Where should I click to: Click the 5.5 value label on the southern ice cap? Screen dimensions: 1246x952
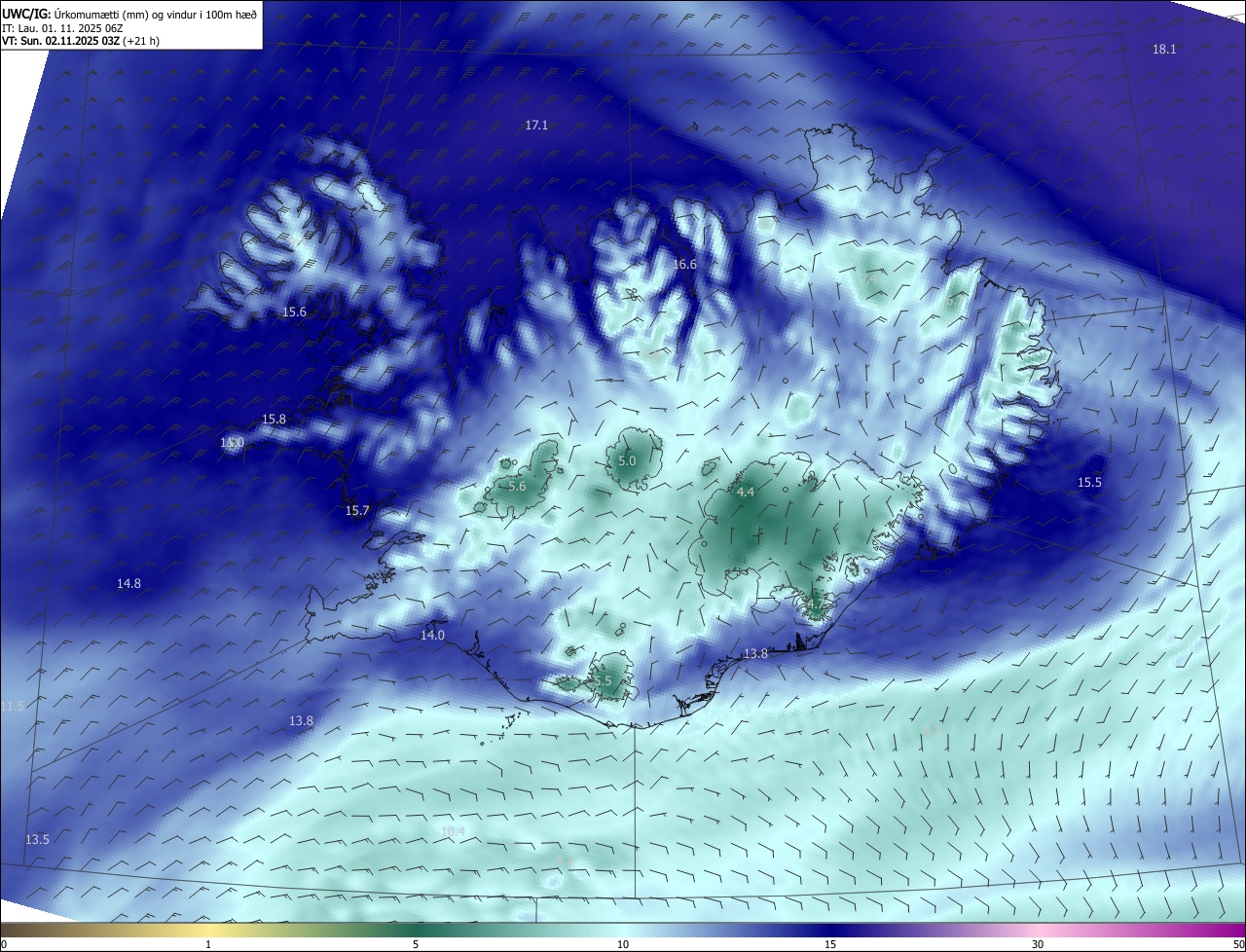603,681
